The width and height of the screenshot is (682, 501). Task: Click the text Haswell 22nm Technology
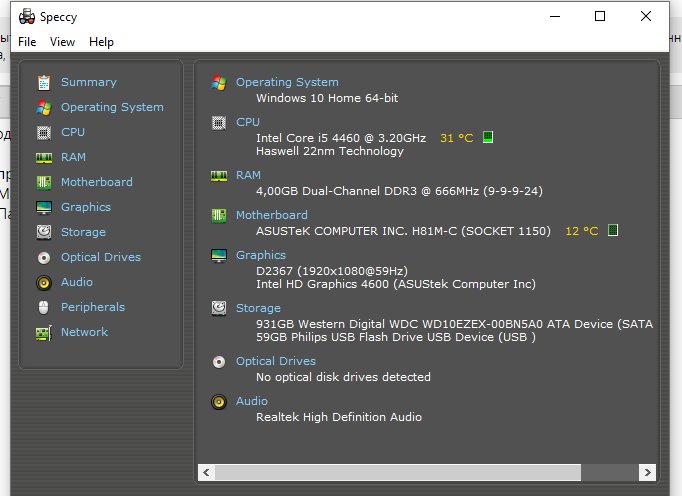330,151
